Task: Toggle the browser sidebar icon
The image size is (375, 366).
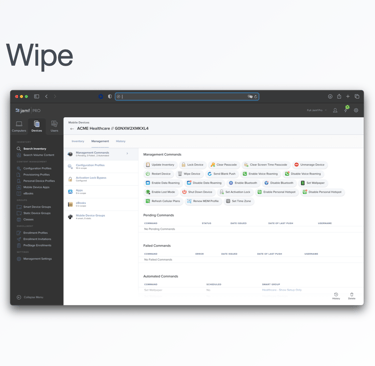Action: point(37,97)
